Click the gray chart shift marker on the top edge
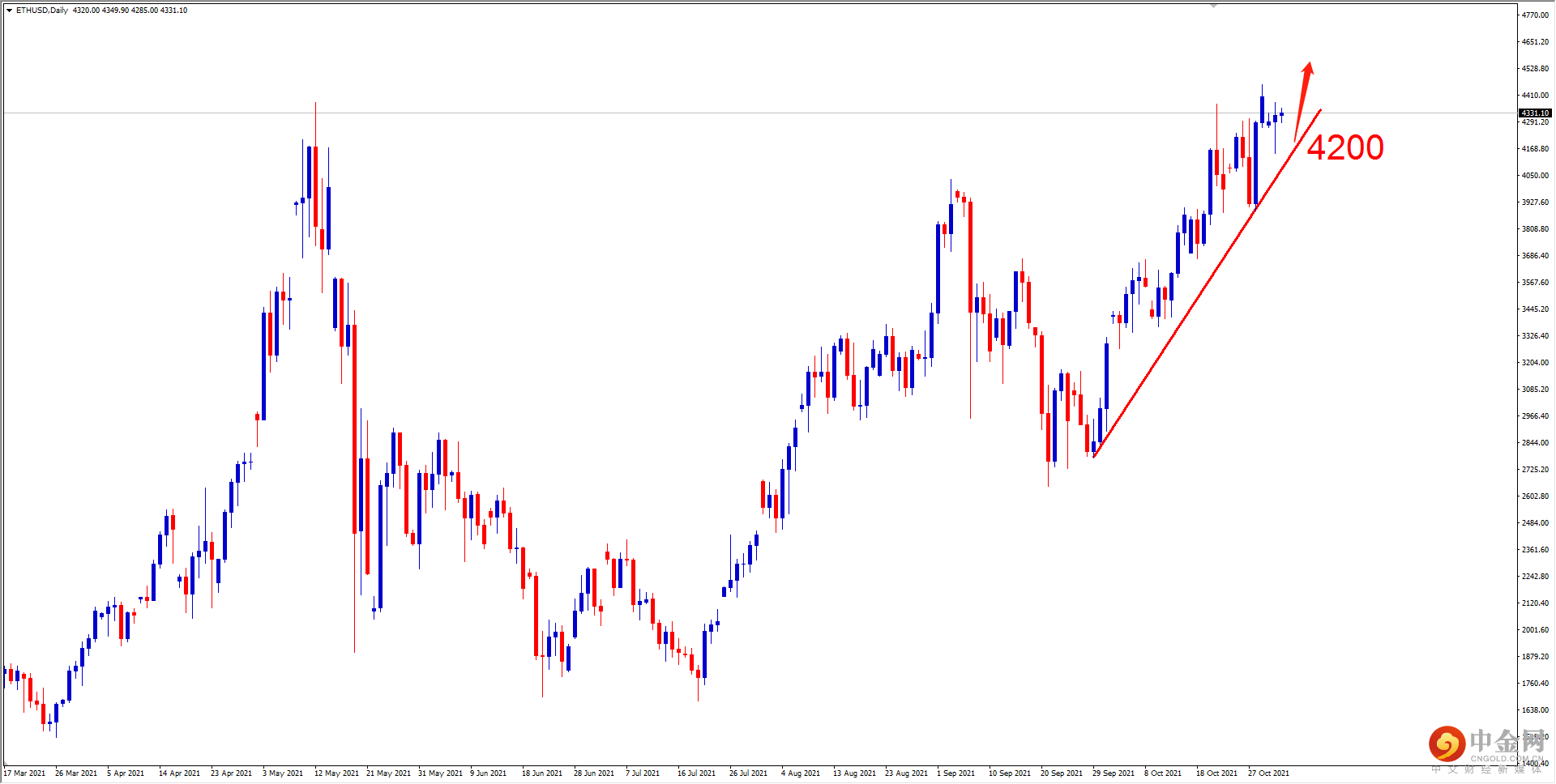This screenshot has width=1556, height=784. [x=1214, y=6]
